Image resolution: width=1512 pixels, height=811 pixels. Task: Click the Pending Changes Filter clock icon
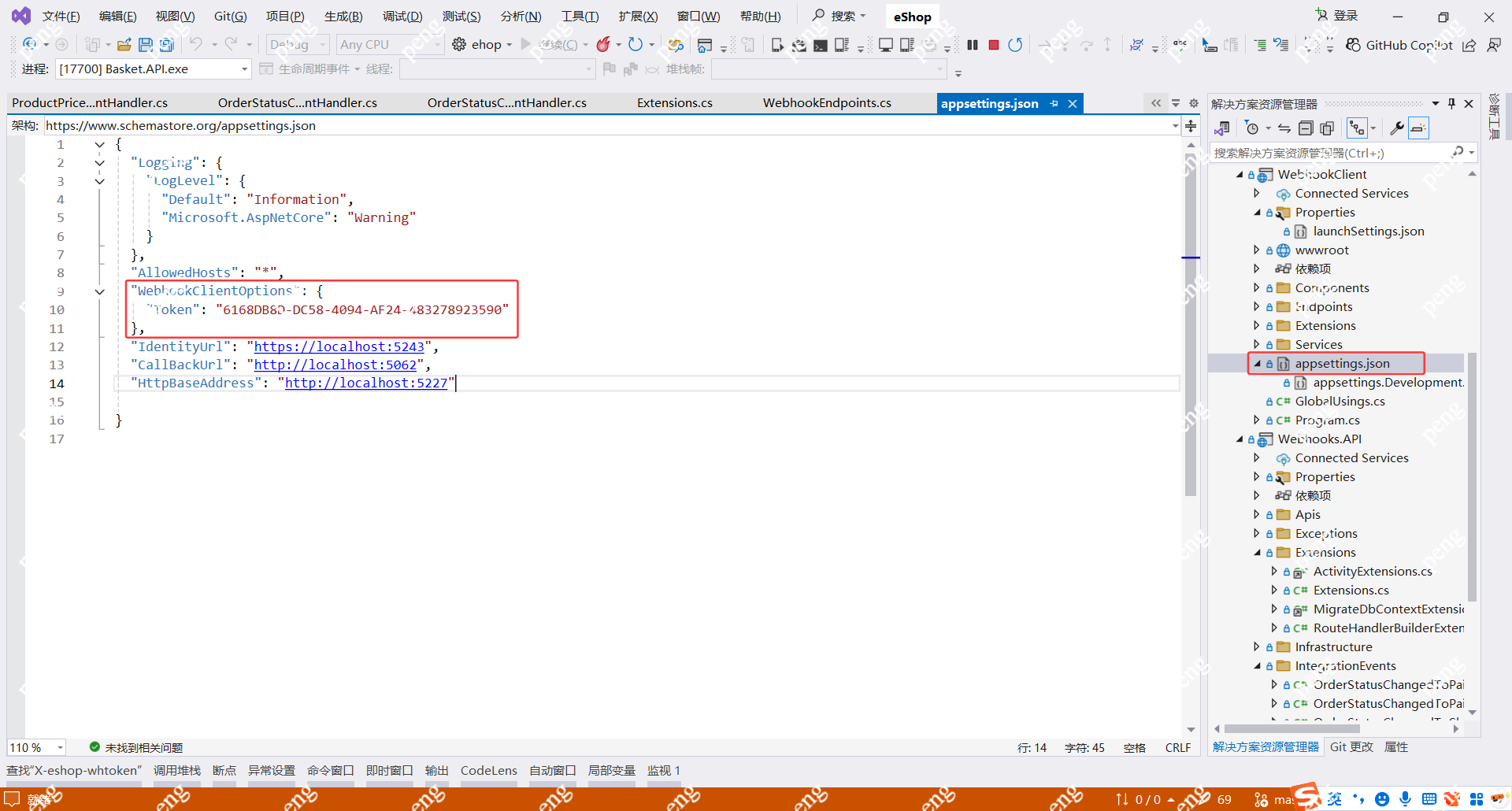pos(1251,128)
